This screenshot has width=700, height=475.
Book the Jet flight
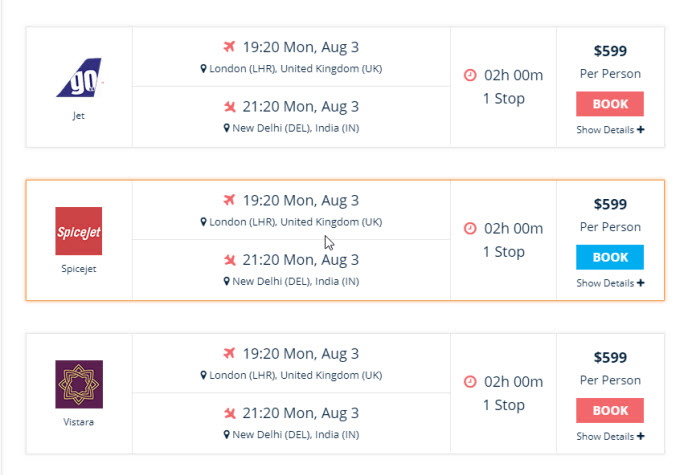[x=610, y=104]
